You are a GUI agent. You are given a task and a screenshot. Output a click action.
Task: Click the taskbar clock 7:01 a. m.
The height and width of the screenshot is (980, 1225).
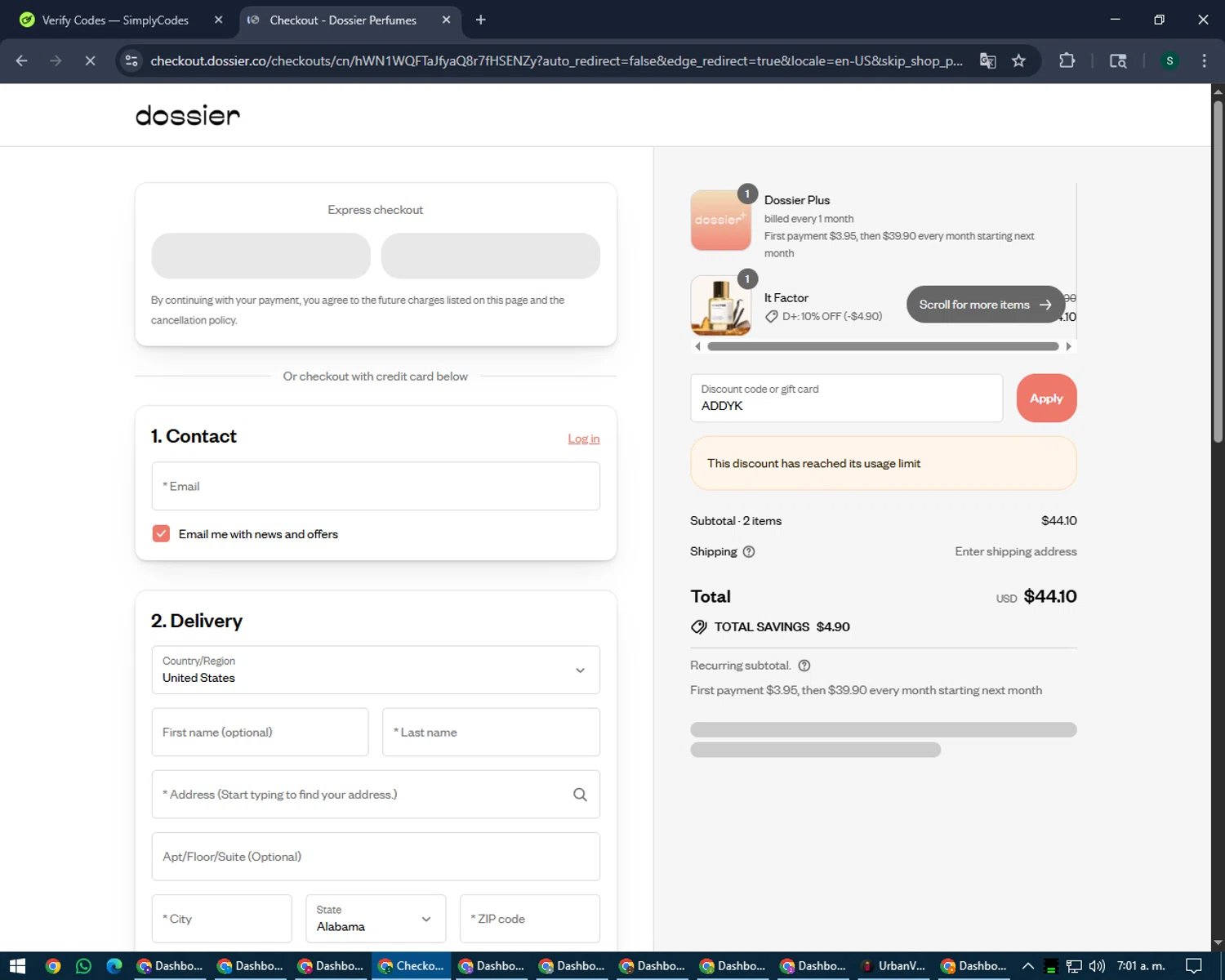click(1141, 966)
